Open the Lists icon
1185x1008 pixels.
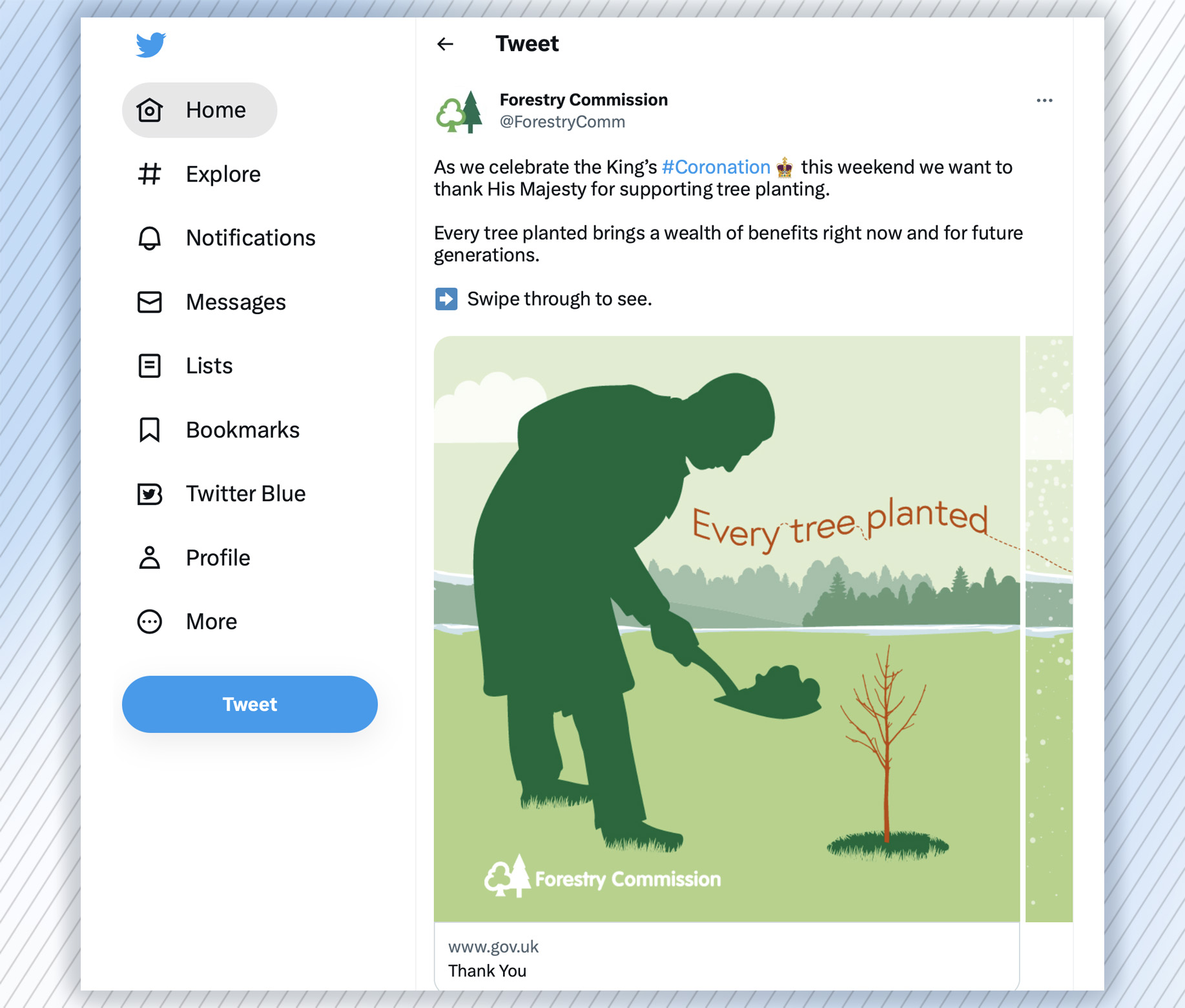(x=149, y=365)
